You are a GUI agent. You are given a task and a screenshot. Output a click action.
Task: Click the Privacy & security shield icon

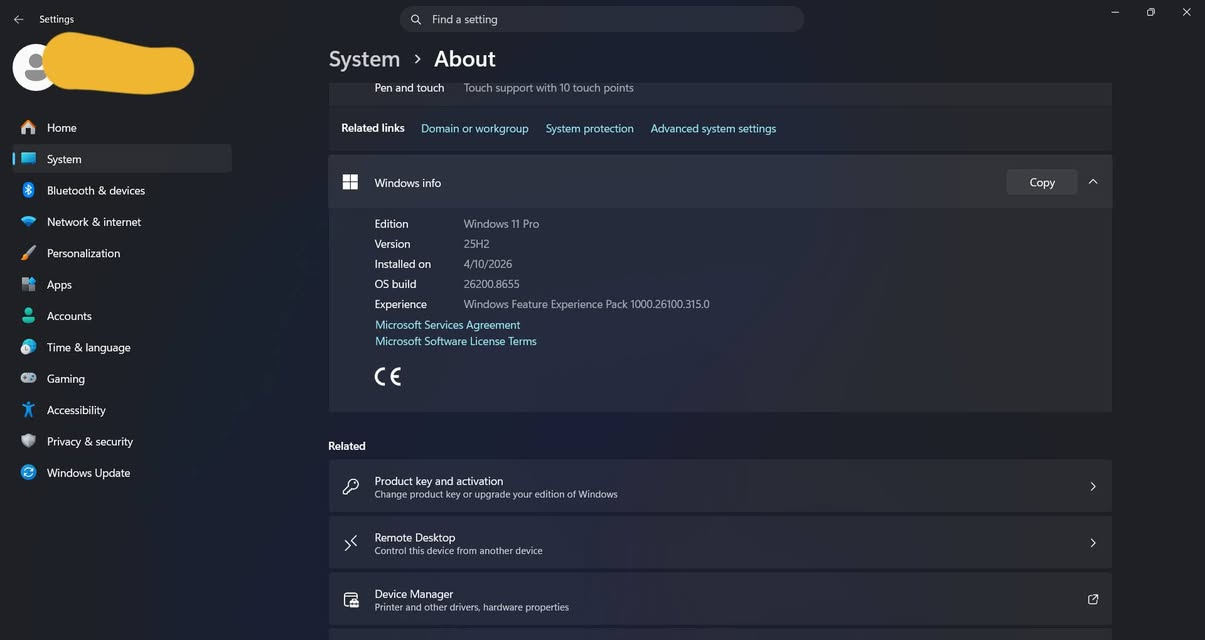28,441
